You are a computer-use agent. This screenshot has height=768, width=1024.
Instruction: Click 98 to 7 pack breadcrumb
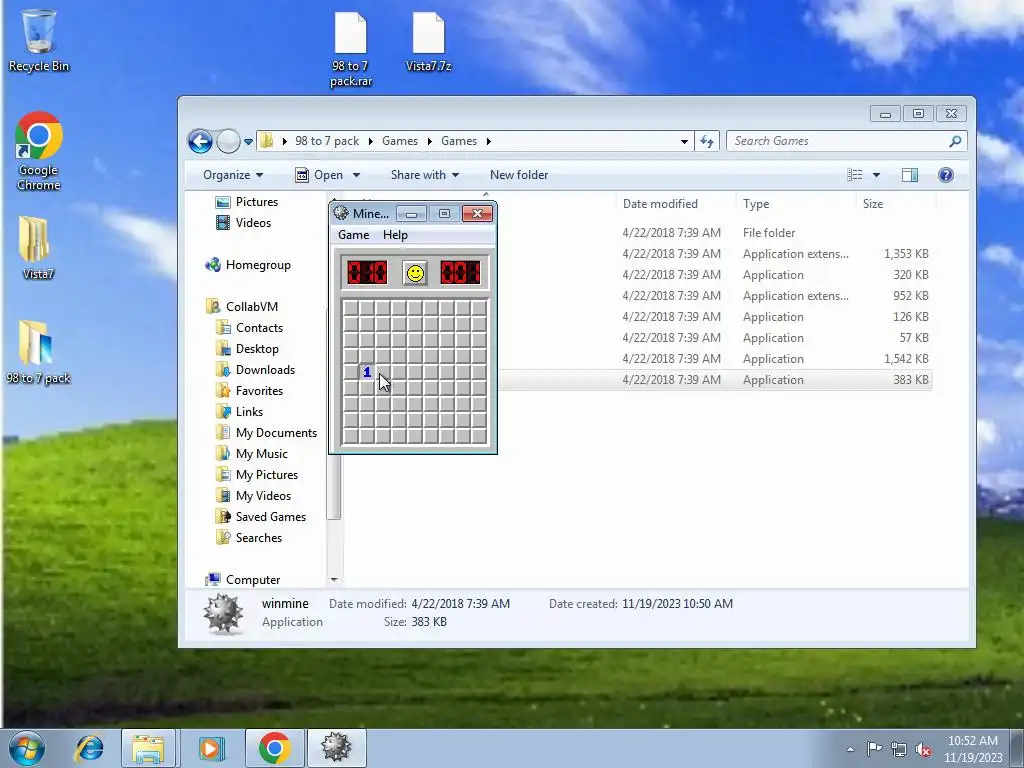pyautogui.click(x=327, y=141)
